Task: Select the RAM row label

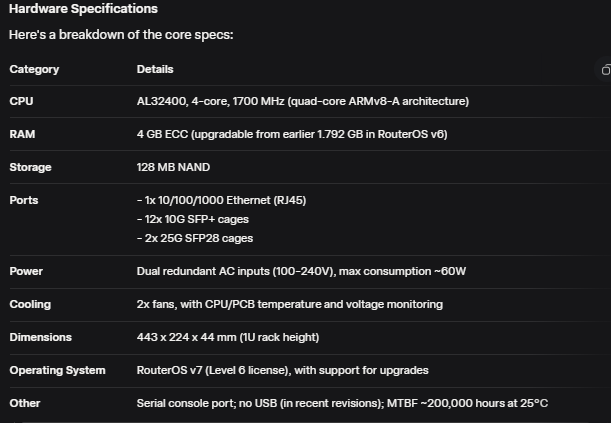Action: (x=23, y=134)
